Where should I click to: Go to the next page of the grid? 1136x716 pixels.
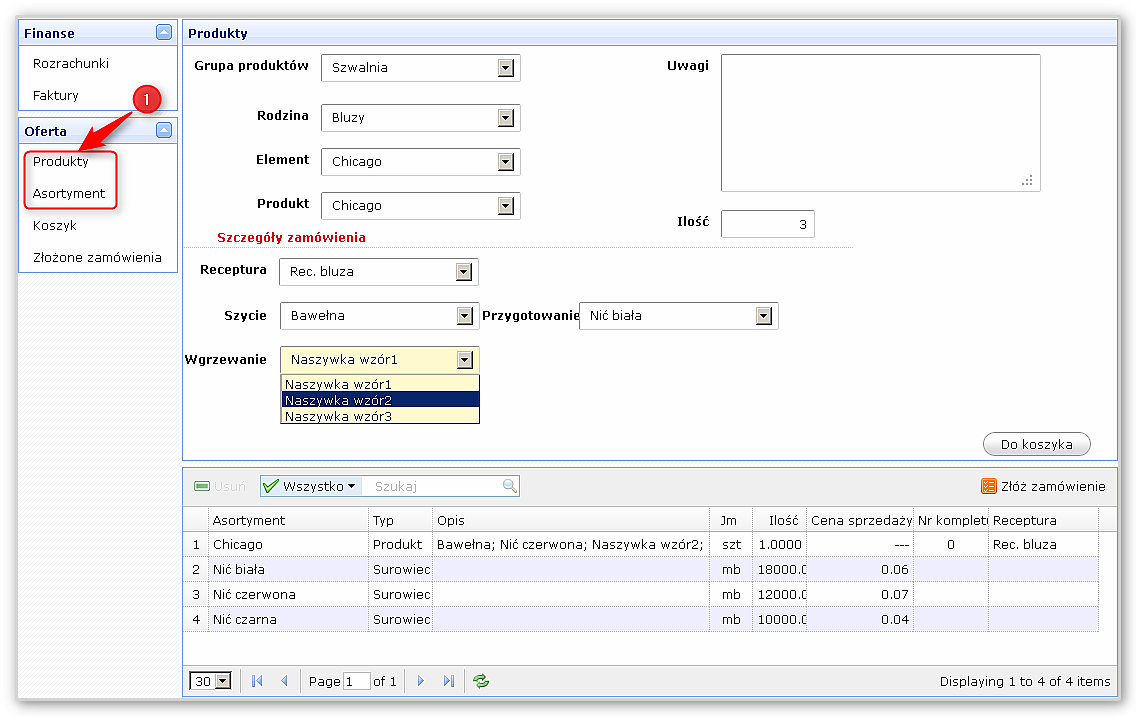[420, 681]
